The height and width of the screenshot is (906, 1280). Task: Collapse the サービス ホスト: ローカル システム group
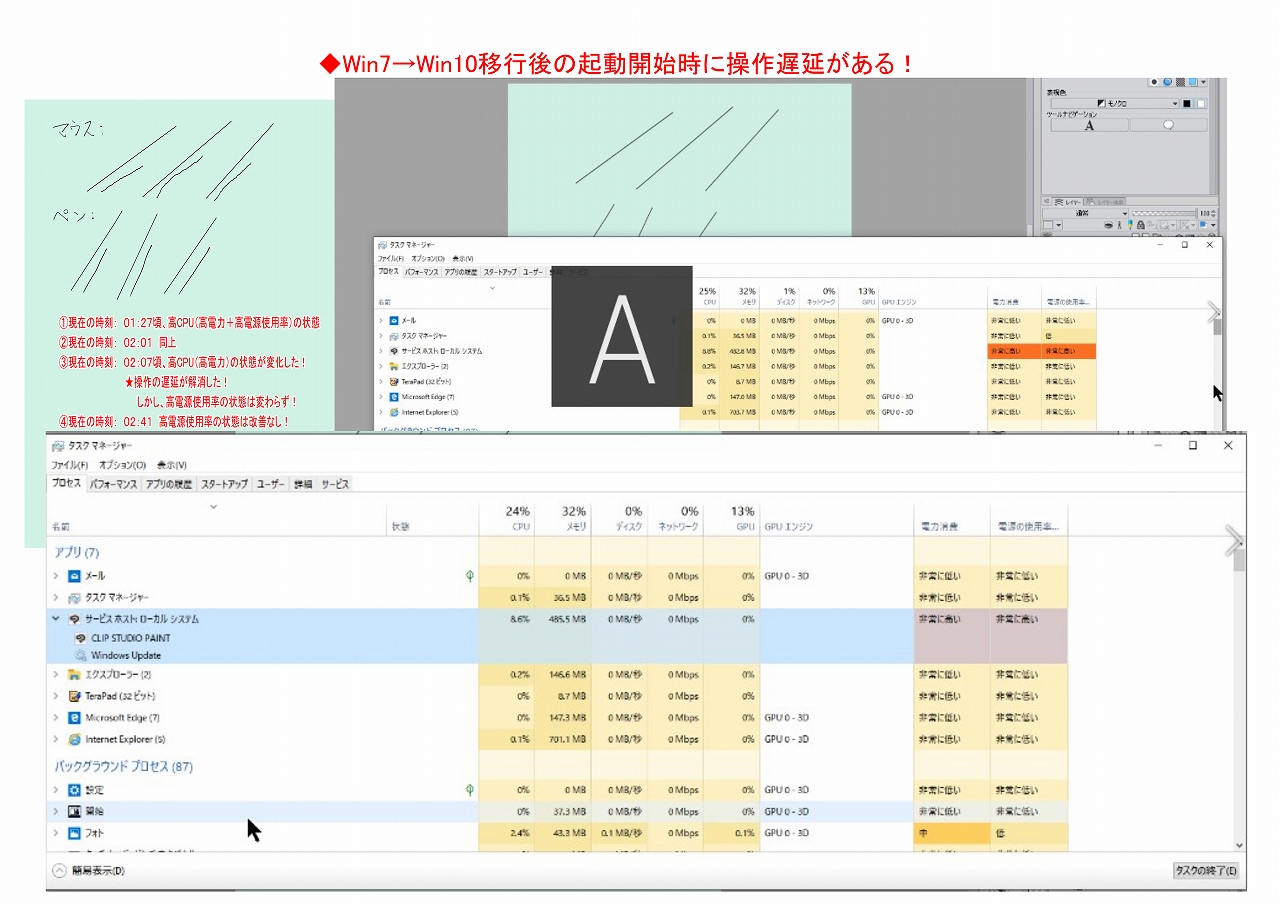click(56, 619)
